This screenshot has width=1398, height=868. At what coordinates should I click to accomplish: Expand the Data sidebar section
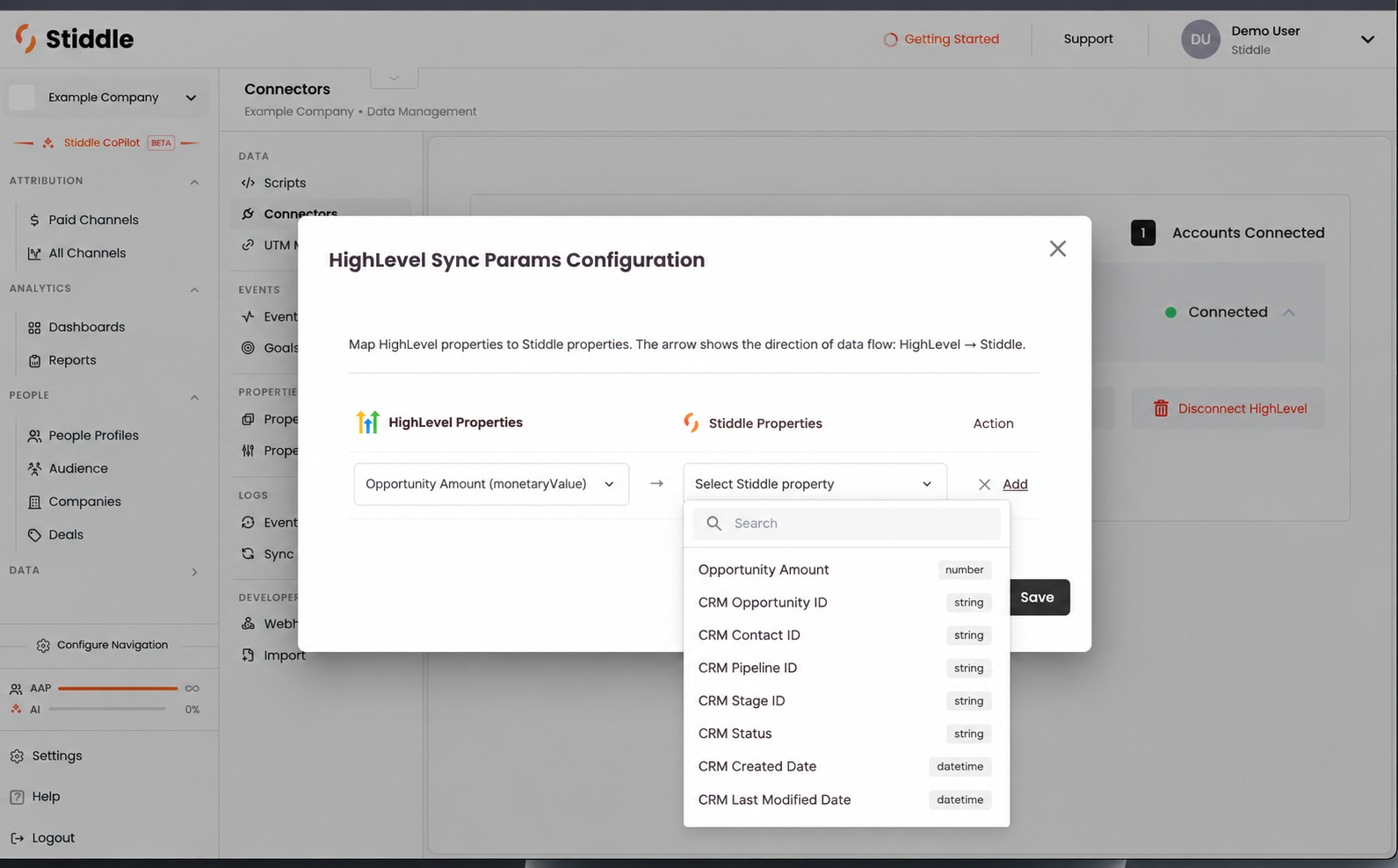pyautogui.click(x=194, y=572)
